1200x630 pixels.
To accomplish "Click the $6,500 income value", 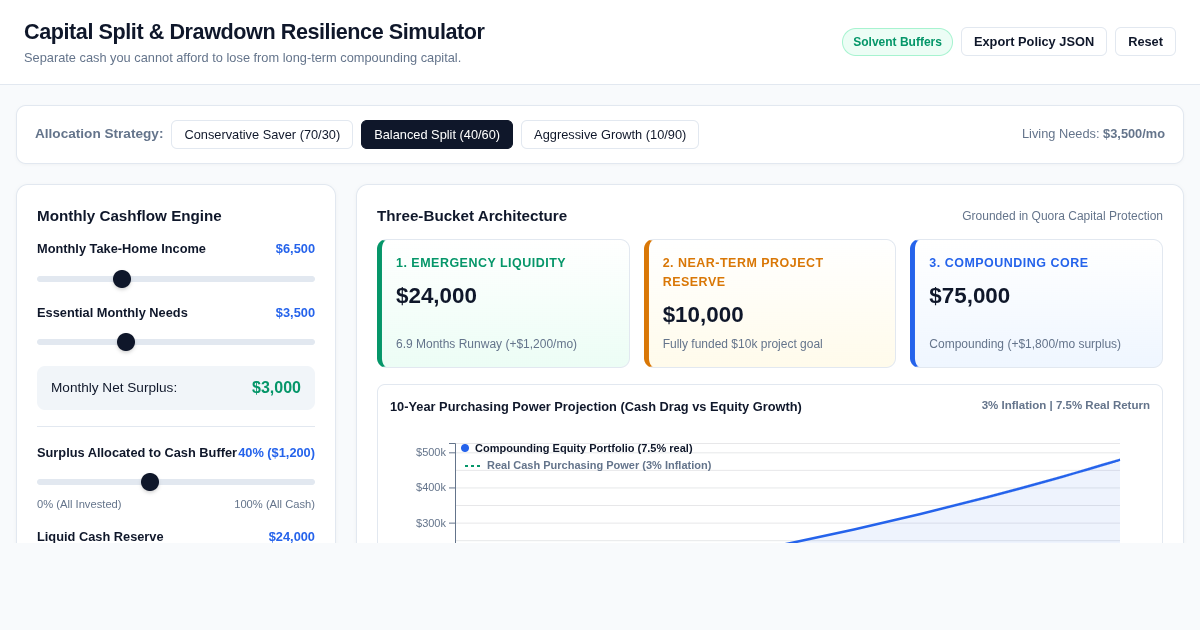I will pyautogui.click(x=295, y=249).
